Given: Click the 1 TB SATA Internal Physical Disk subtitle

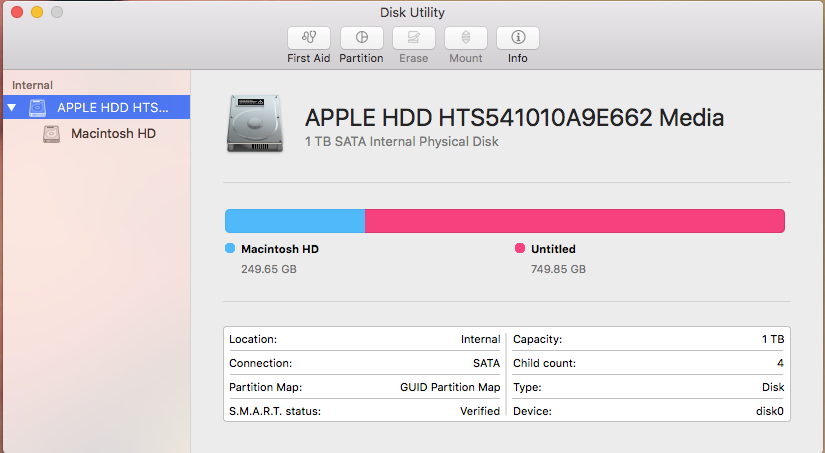Looking at the screenshot, I should point(401,142).
